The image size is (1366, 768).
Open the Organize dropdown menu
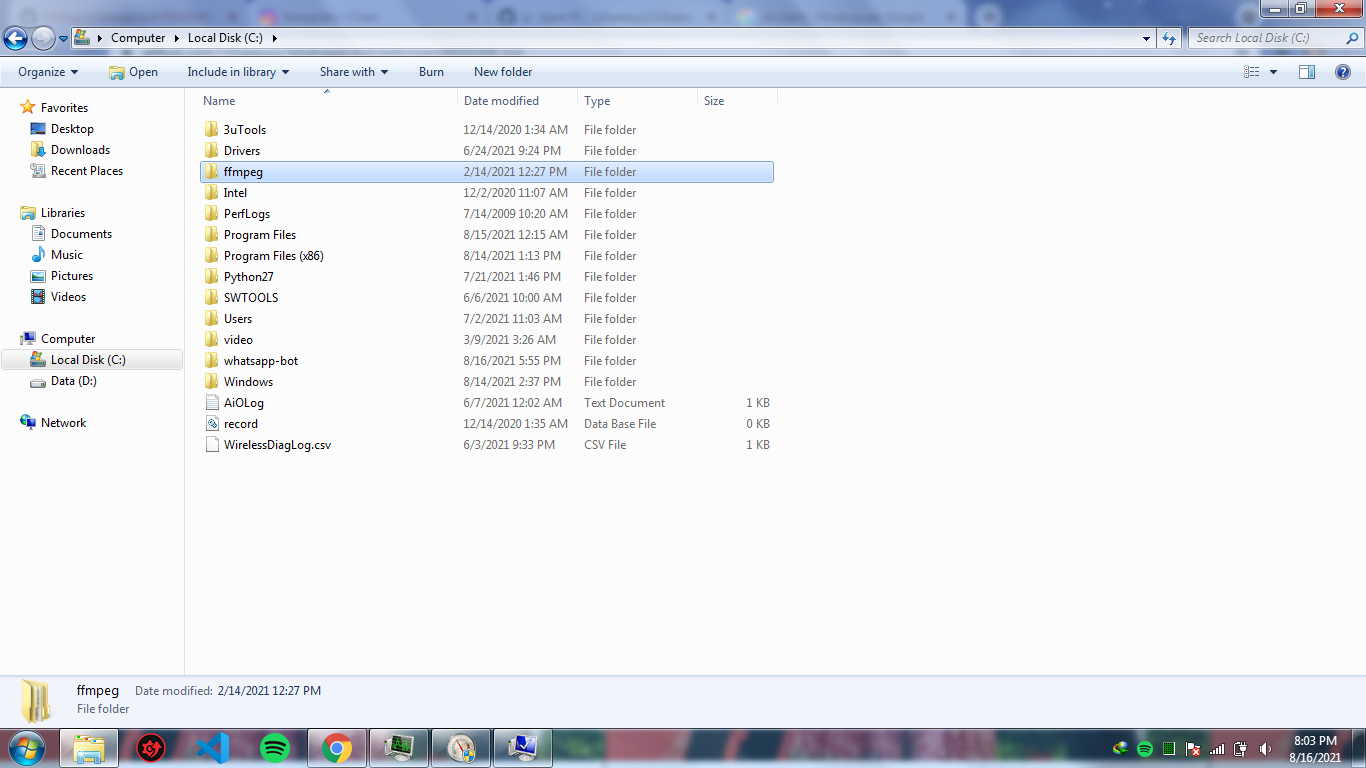[x=48, y=72]
